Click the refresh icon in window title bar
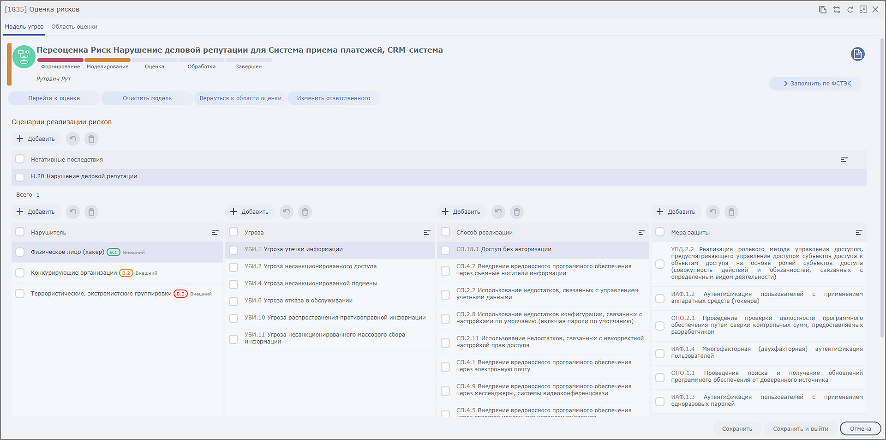The width and height of the screenshot is (886, 440). click(849, 9)
